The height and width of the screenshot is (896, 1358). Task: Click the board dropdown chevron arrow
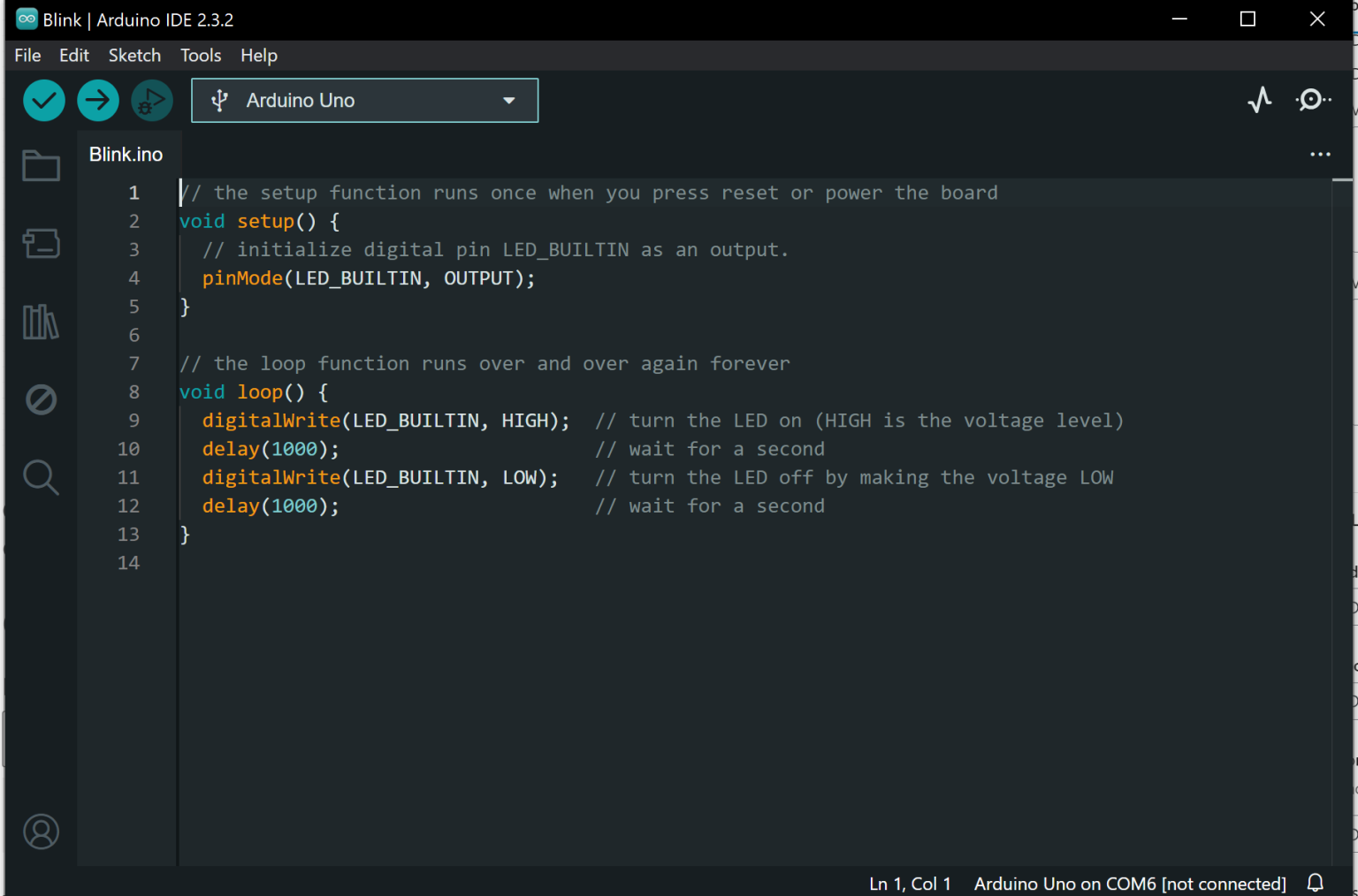(508, 100)
